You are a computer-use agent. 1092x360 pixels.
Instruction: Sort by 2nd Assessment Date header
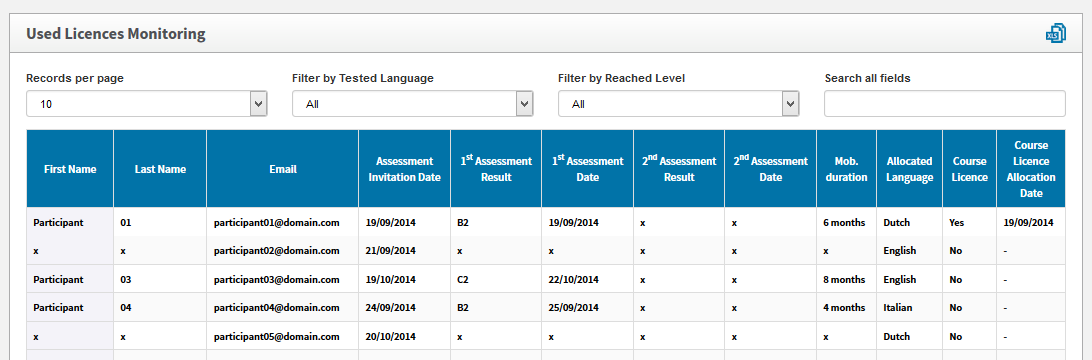[x=771, y=169]
